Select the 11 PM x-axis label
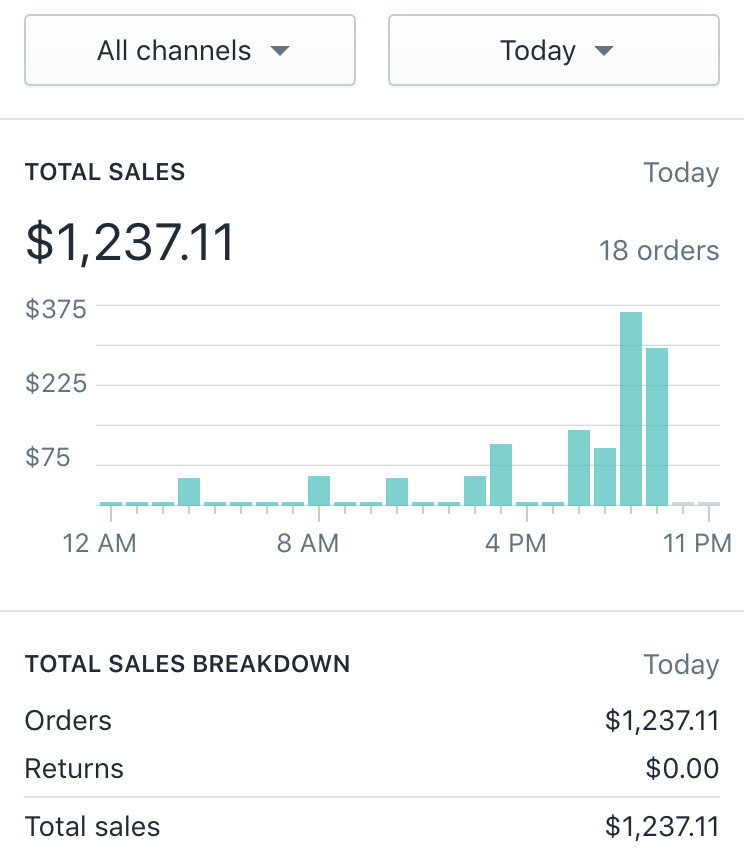Viewport: 744px width, 864px height. [697, 544]
